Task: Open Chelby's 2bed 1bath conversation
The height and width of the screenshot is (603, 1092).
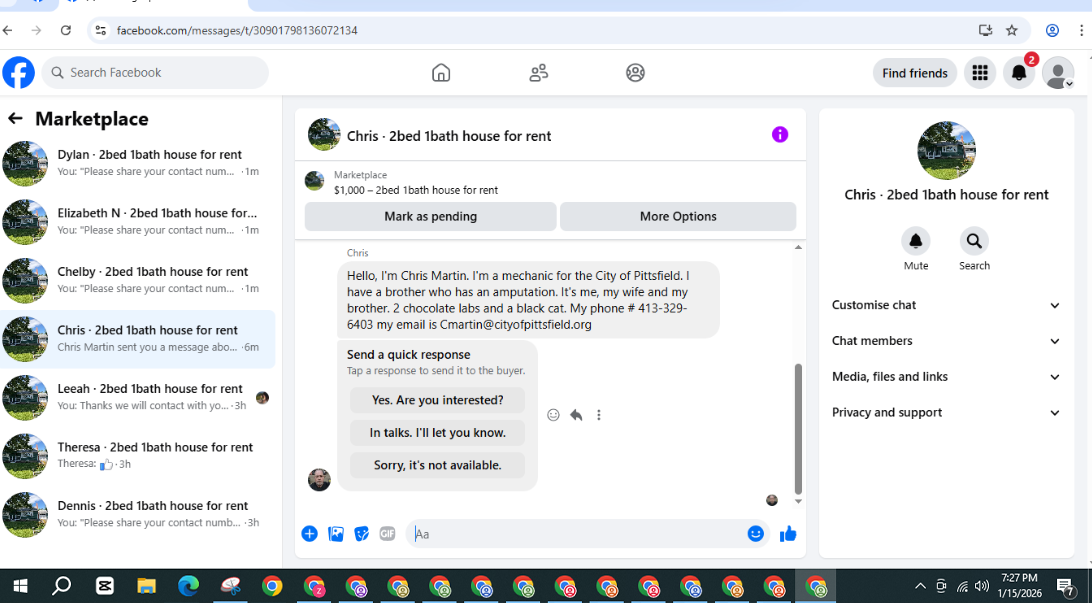Action: click(x=138, y=280)
